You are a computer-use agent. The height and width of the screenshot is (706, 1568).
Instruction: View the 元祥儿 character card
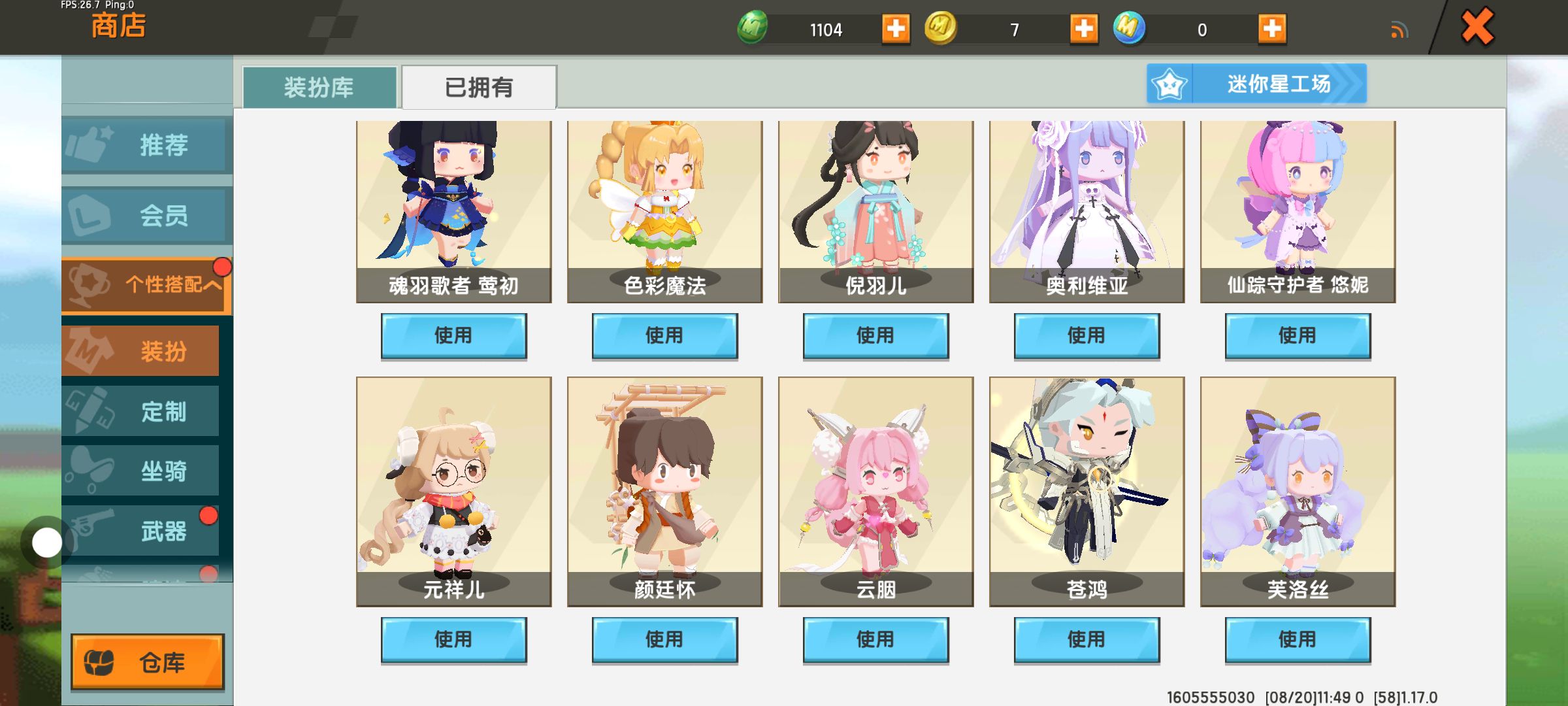pyautogui.click(x=453, y=492)
